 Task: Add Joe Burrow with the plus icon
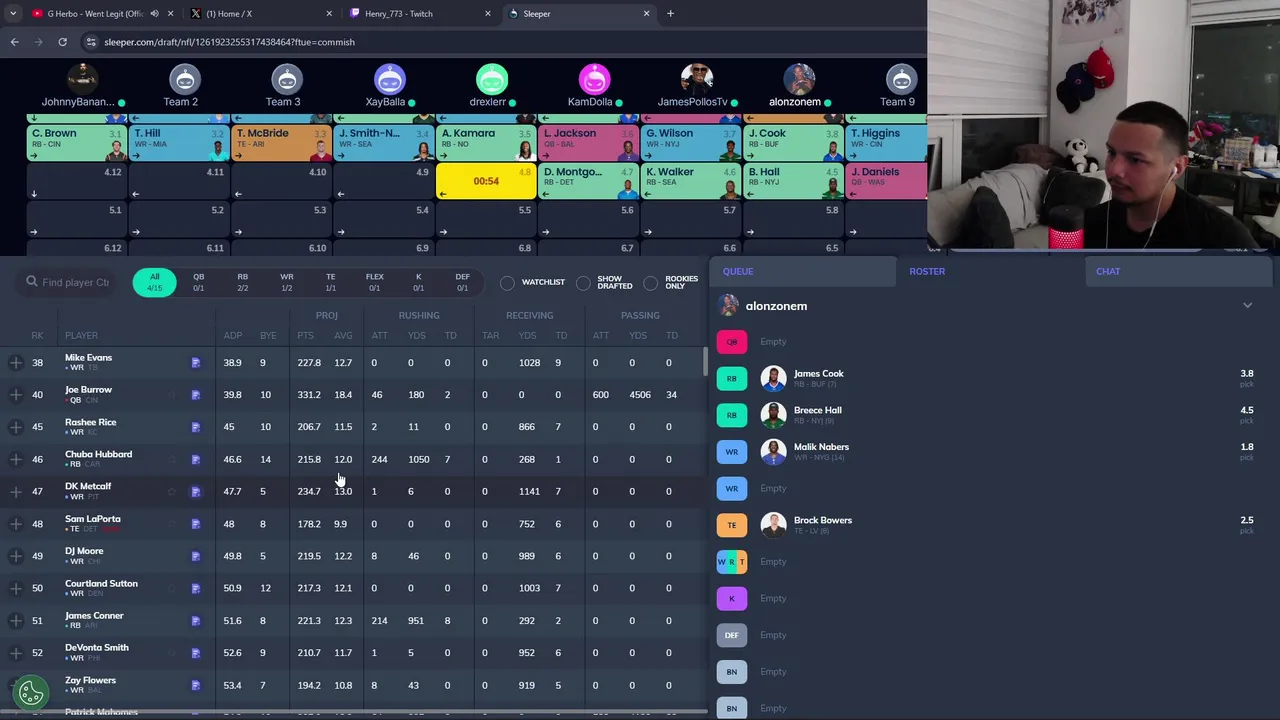point(16,395)
